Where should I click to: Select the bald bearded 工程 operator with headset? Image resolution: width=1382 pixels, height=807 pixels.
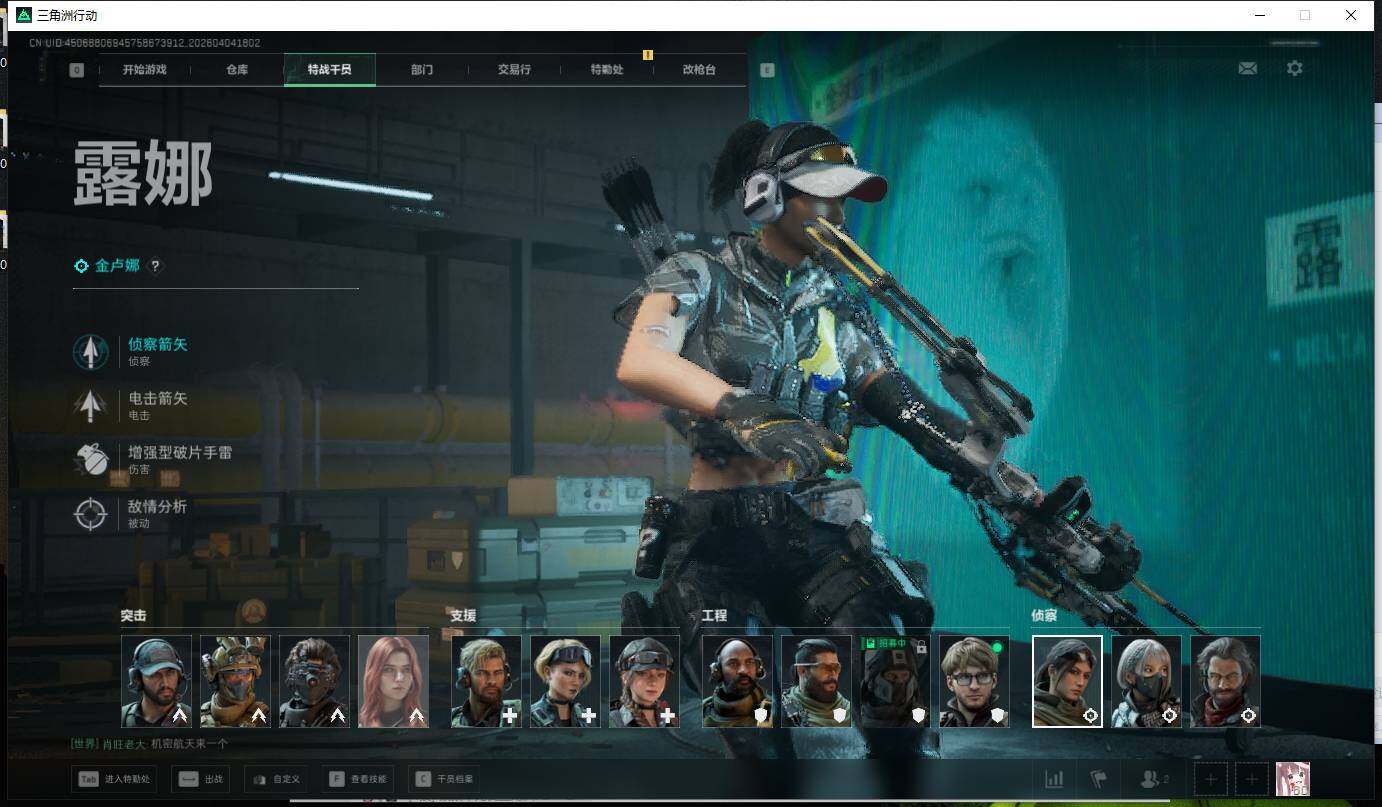[737, 681]
